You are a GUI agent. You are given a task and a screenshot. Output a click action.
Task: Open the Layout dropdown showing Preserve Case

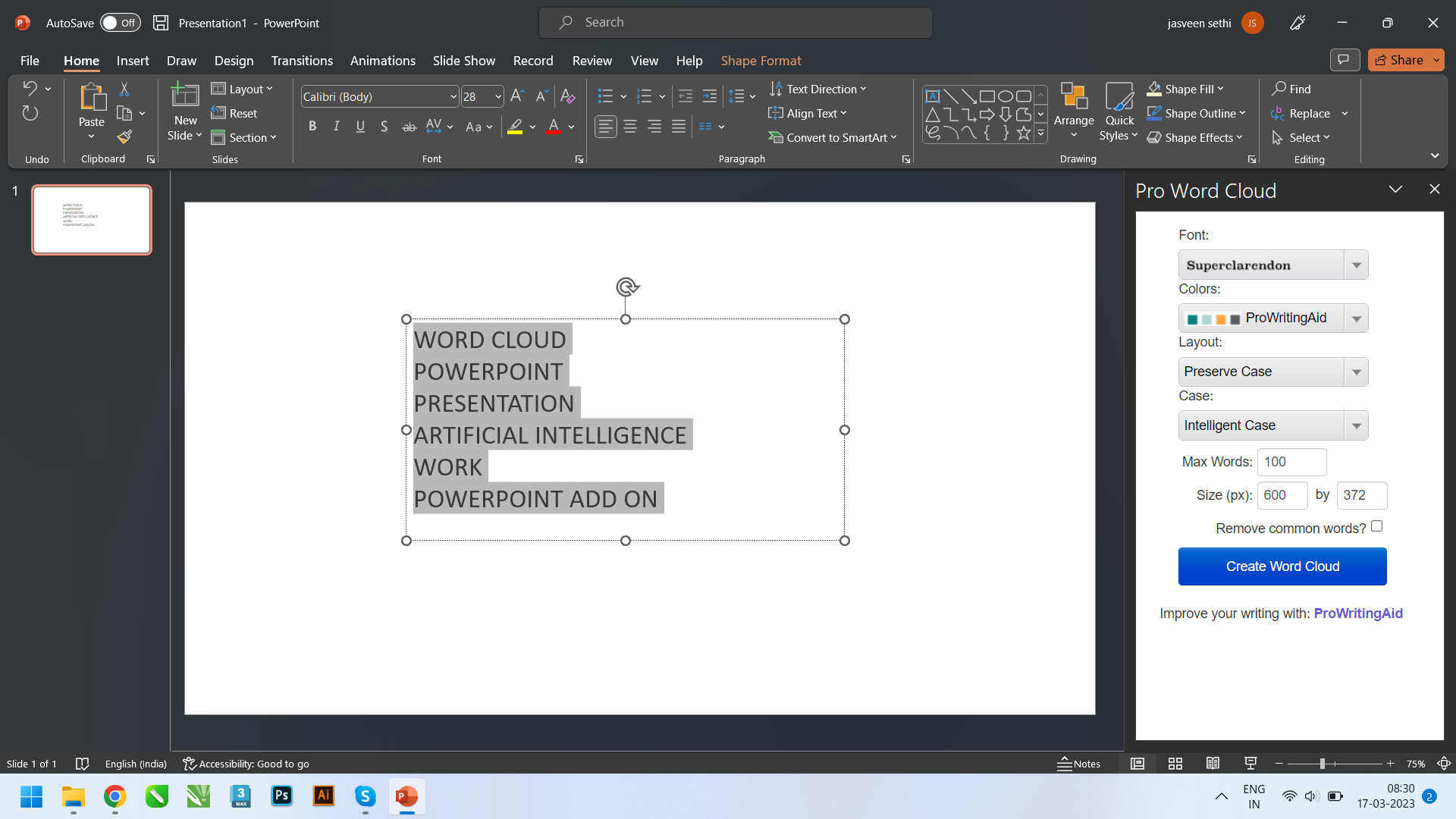click(1273, 372)
